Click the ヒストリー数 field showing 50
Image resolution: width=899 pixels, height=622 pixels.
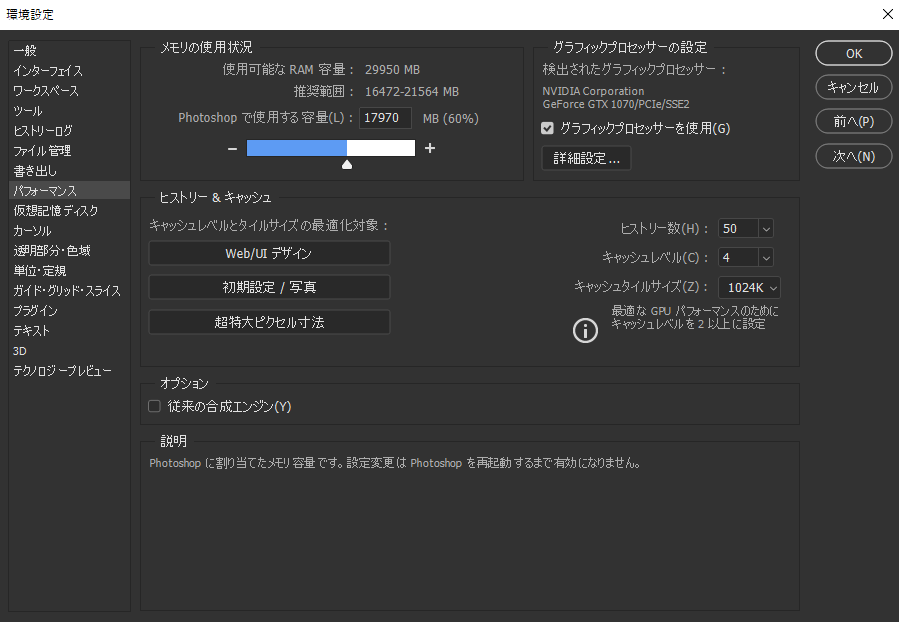click(738, 229)
